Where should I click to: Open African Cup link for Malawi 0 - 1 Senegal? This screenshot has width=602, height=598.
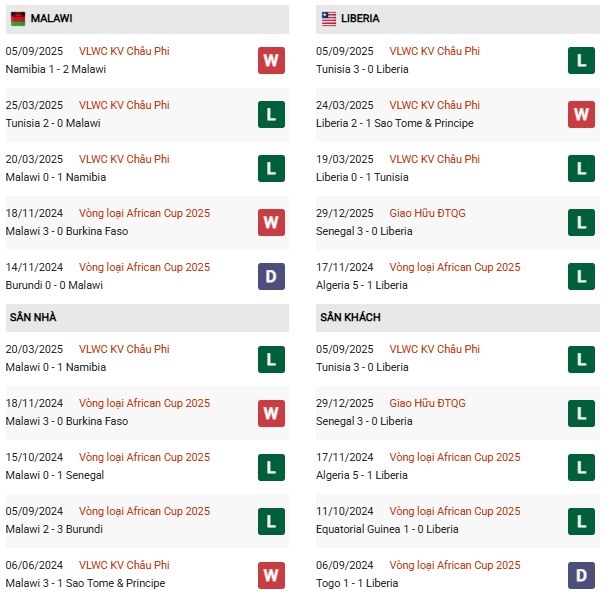tap(146, 457)
